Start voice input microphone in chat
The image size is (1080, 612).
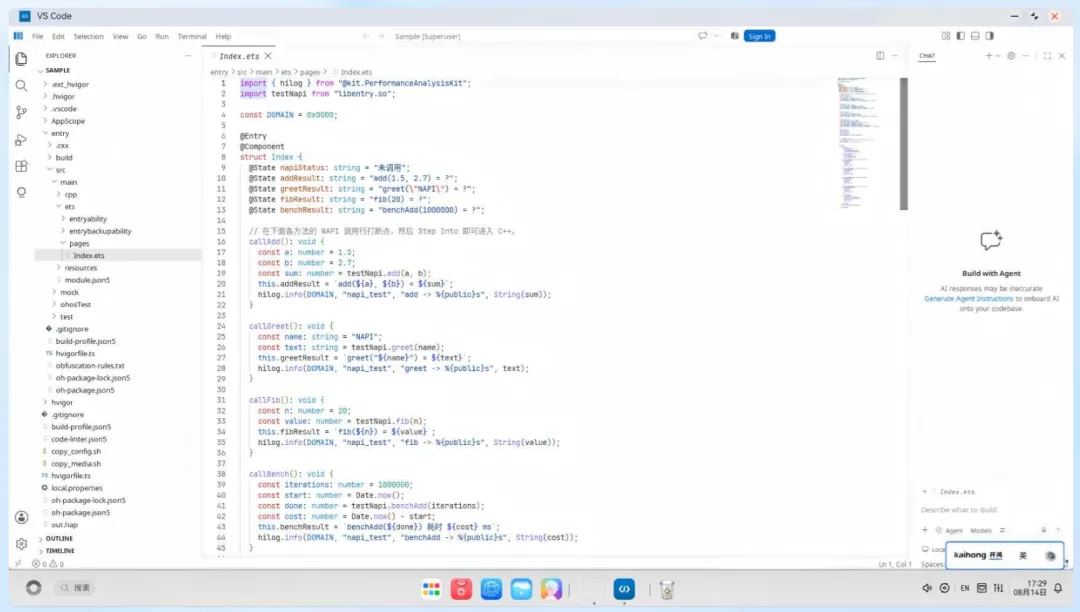(1043, 530)
